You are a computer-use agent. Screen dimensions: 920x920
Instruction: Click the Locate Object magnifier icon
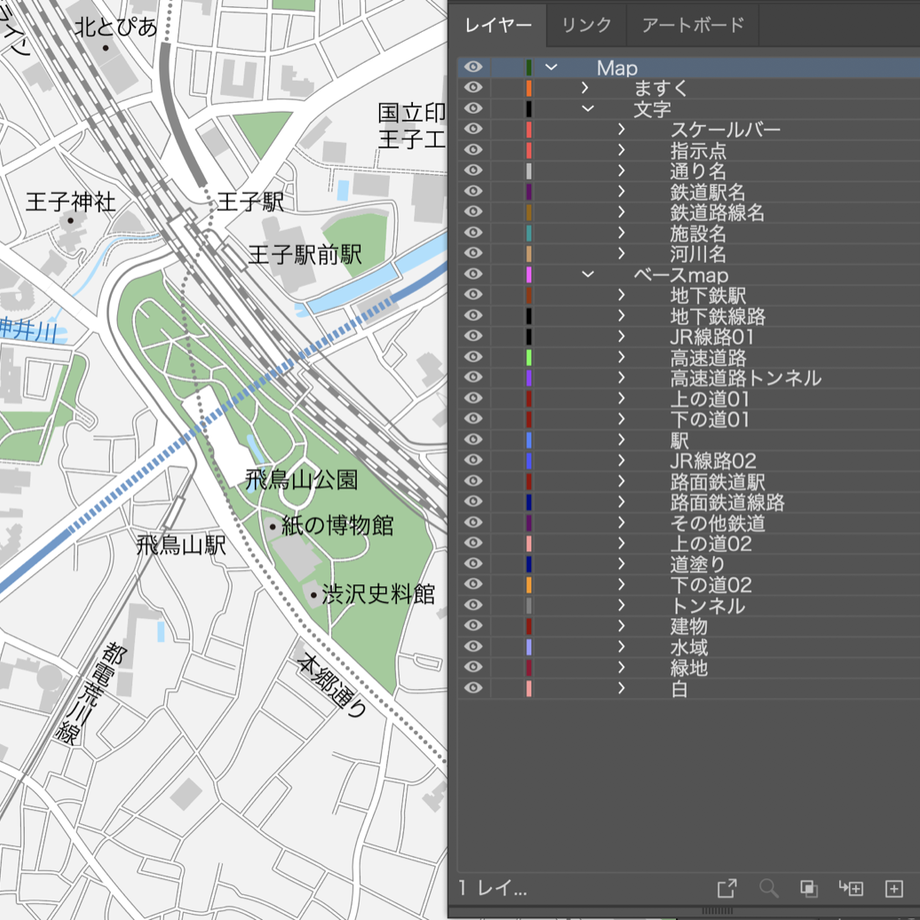pyautogui.click(x=769, y=888)
